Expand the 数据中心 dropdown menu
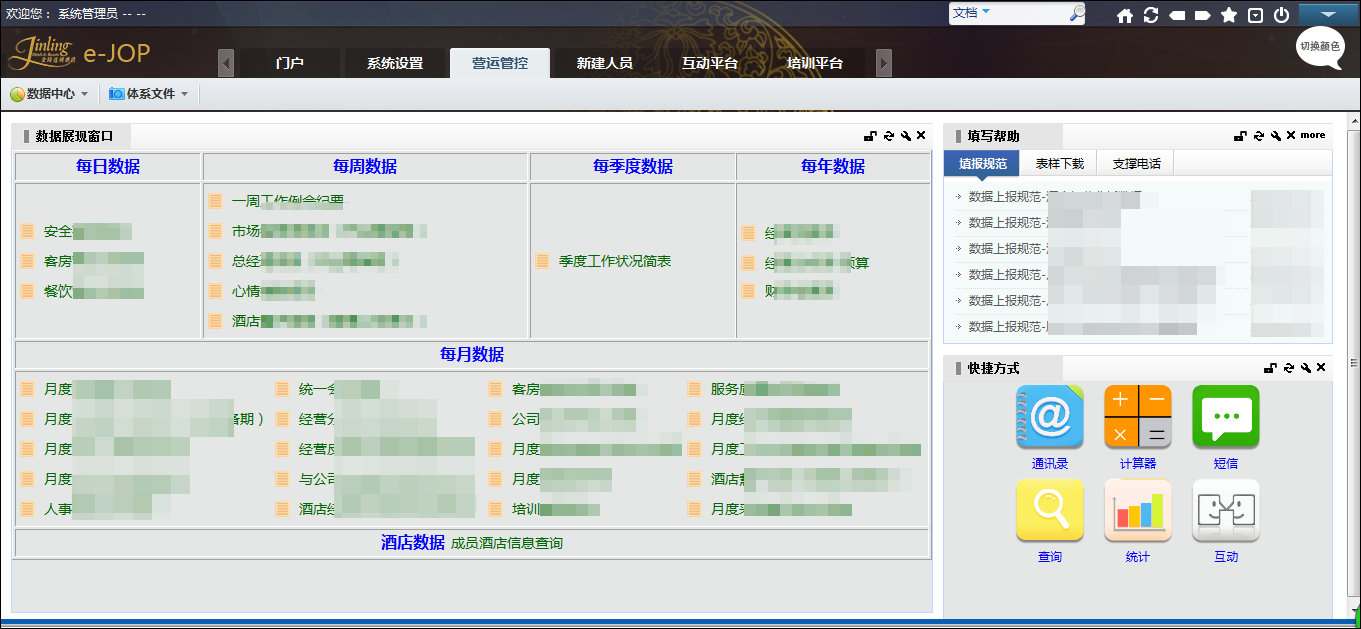The width and height of the screenshot is (1361, 629). click(x=50, y=94)
